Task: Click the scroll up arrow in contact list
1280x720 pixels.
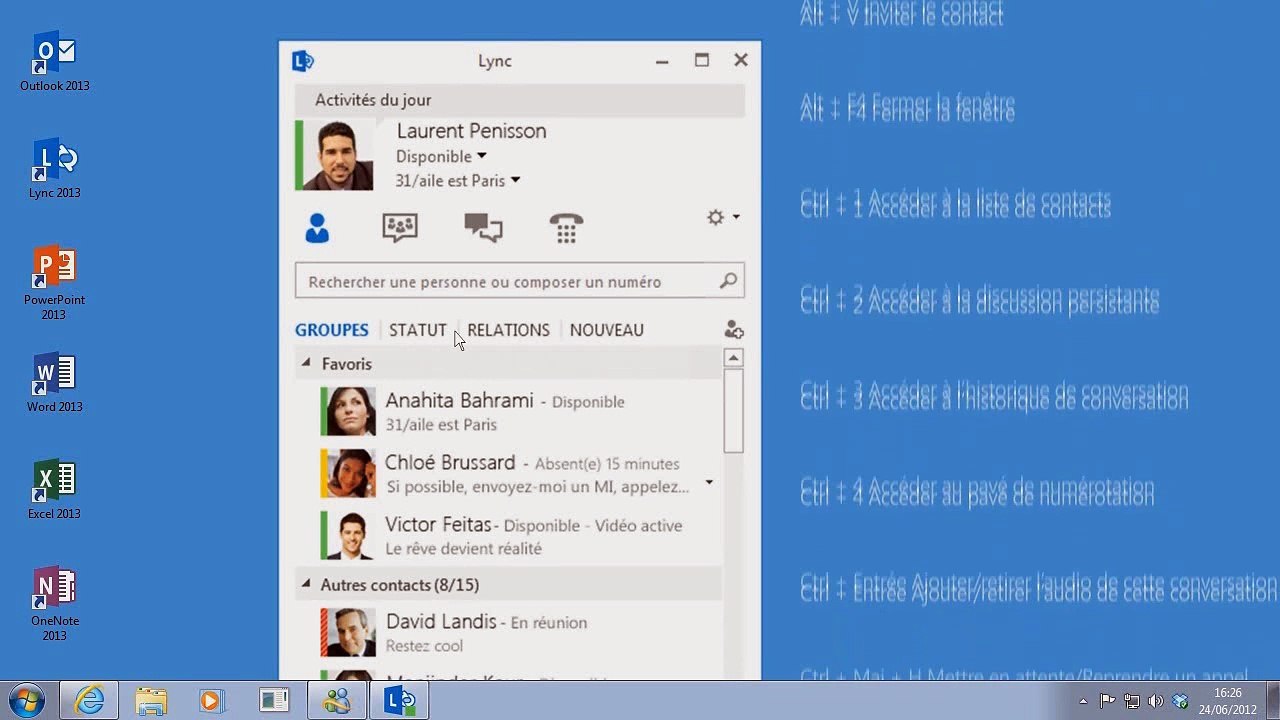Action: tap(734, 358)
